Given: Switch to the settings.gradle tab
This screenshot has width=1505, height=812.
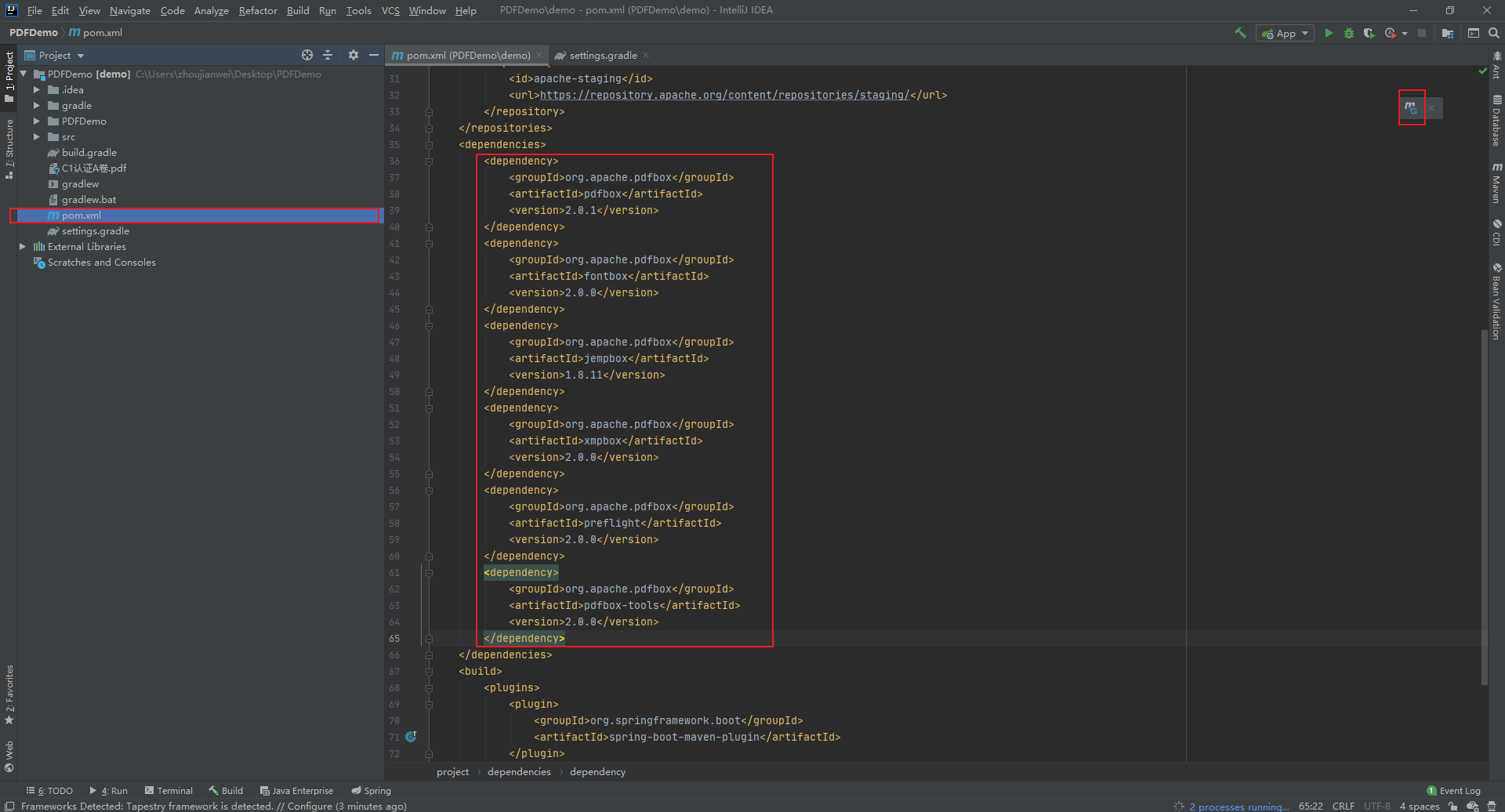Looking at the screenshot, I should (602, 55).
